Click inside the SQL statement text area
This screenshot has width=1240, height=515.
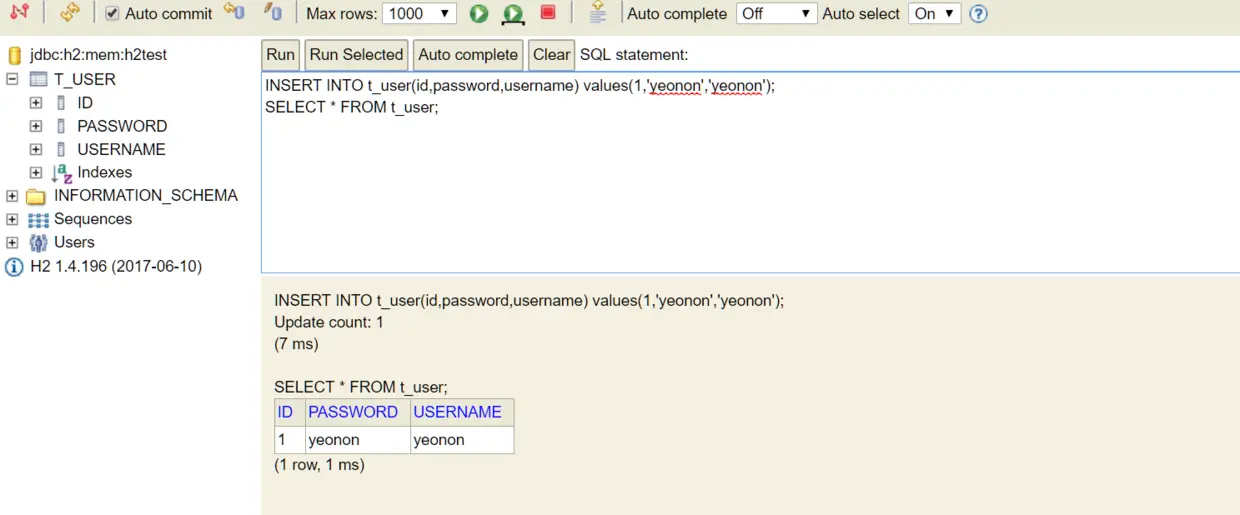coord(750,172)
